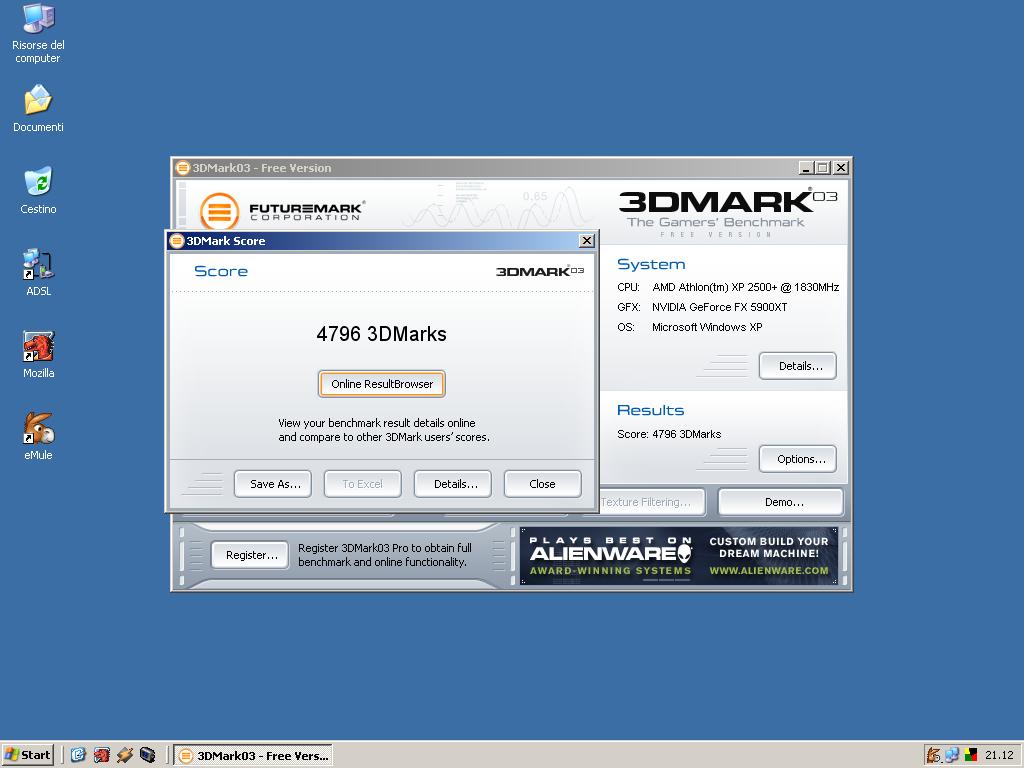Click the Texture Filtering... button
This screenshot has width=1024, height=768.
point(652,502)
